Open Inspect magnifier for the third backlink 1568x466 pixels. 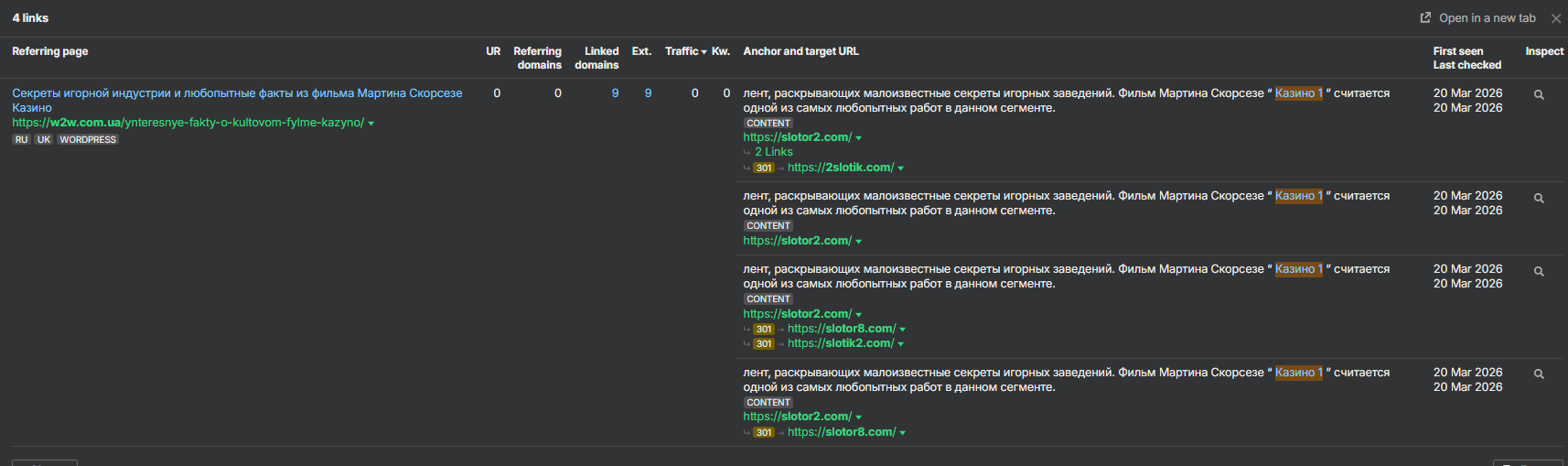[x=1539, y=272]
